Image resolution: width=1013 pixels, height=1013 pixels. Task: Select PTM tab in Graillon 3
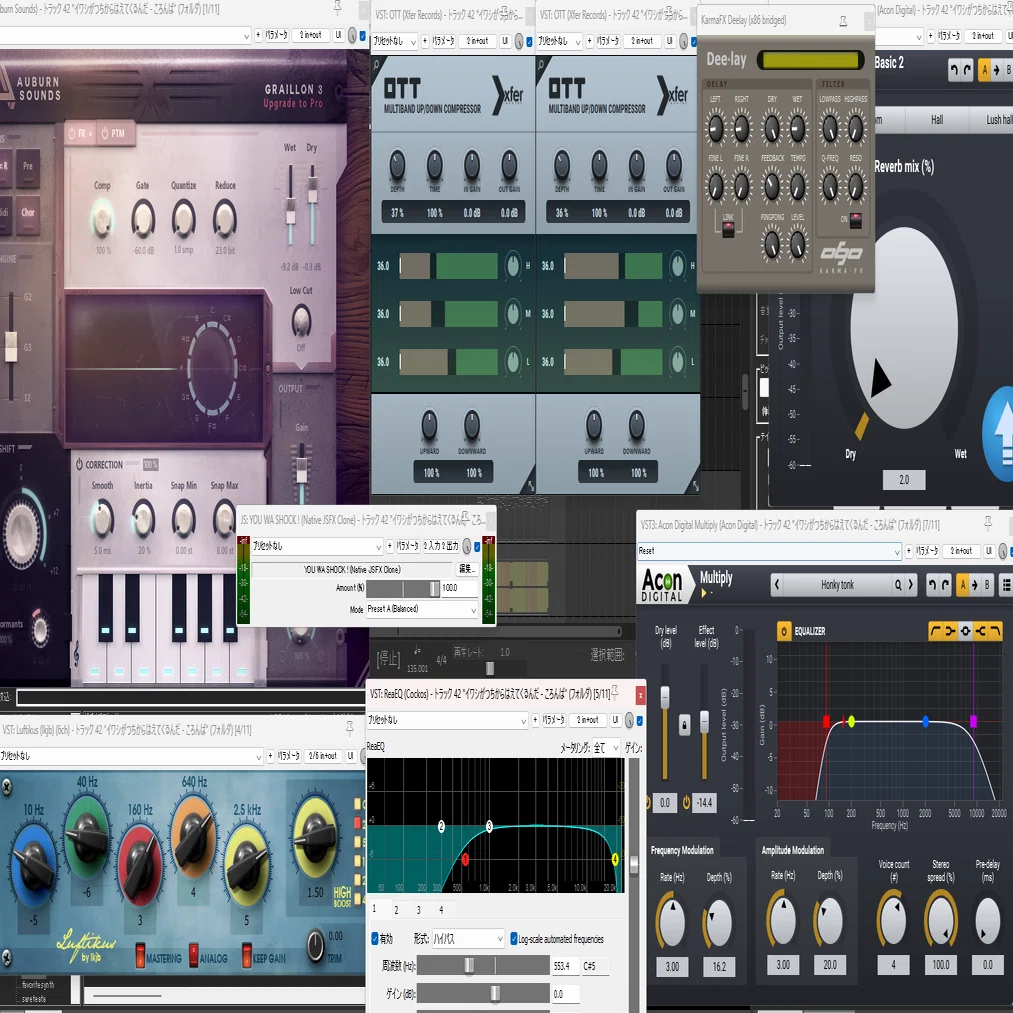(116, 134)
